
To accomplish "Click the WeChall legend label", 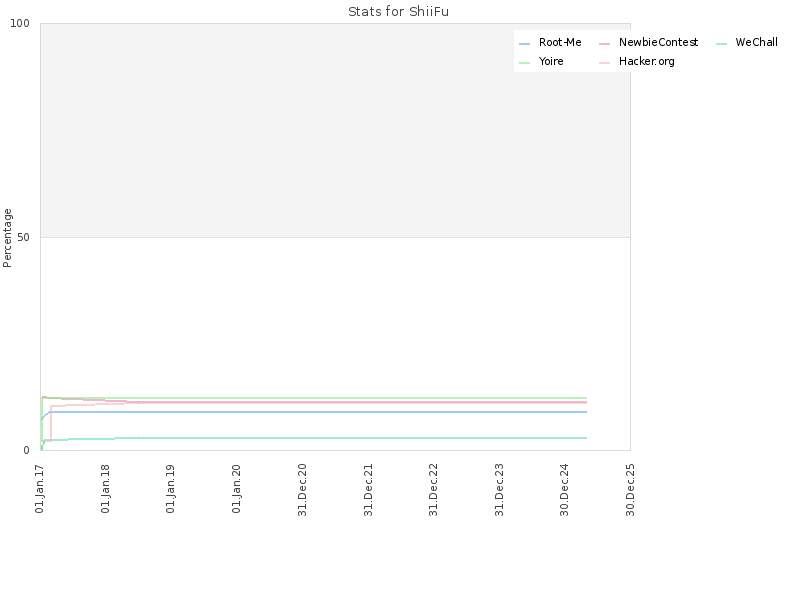I will (x=757, y=42).
